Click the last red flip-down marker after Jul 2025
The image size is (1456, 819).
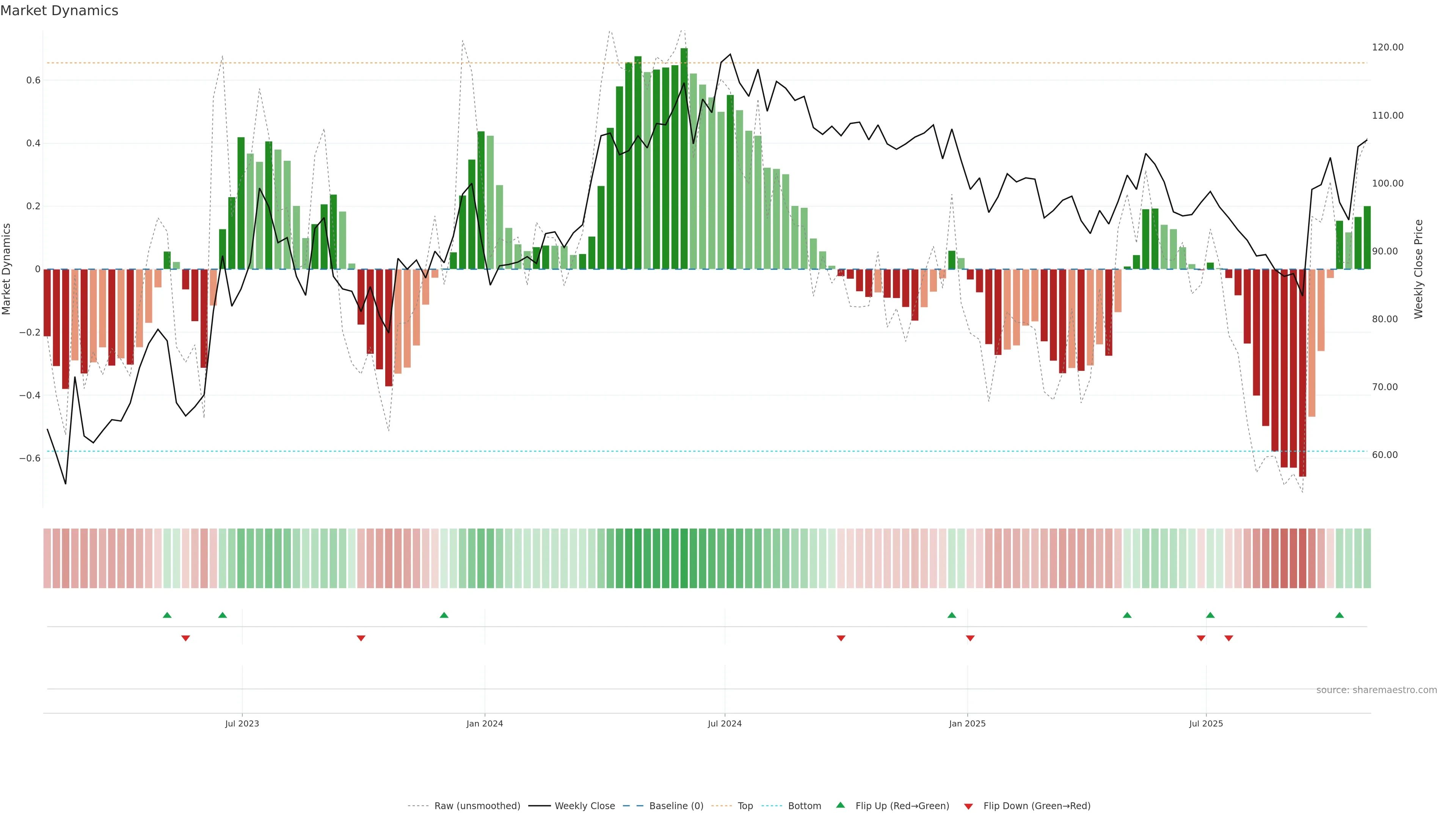click(1228, 638)
